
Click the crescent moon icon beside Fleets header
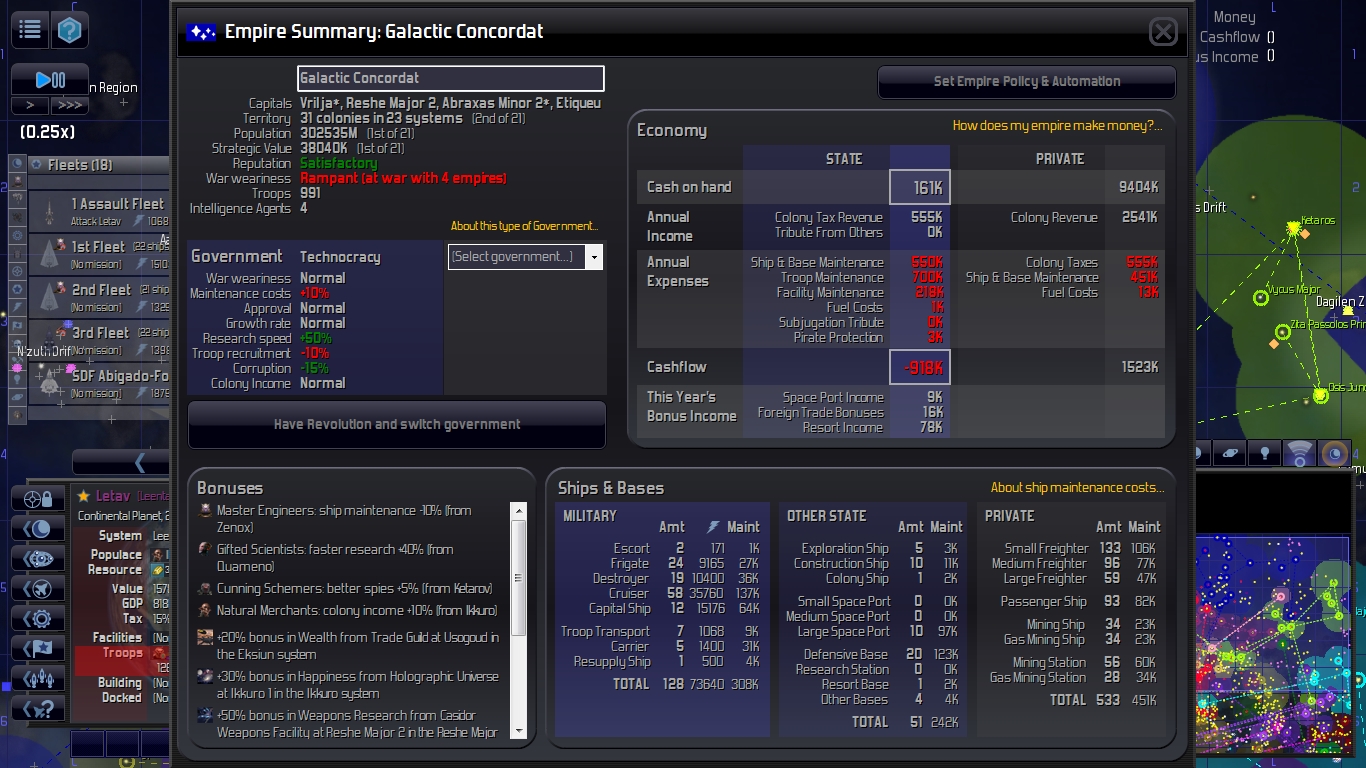(17, 164)
